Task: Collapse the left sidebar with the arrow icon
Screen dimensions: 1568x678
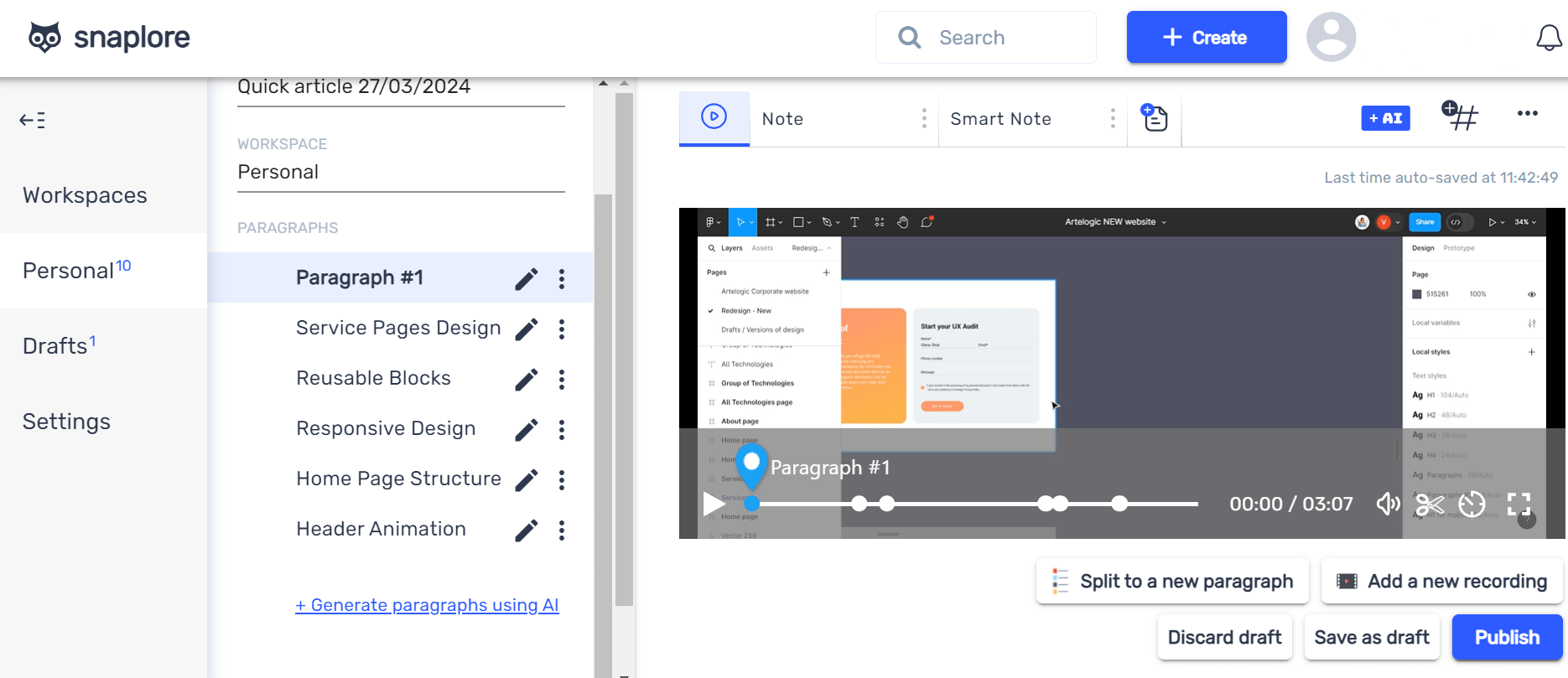Action: (x=33, y=121)
